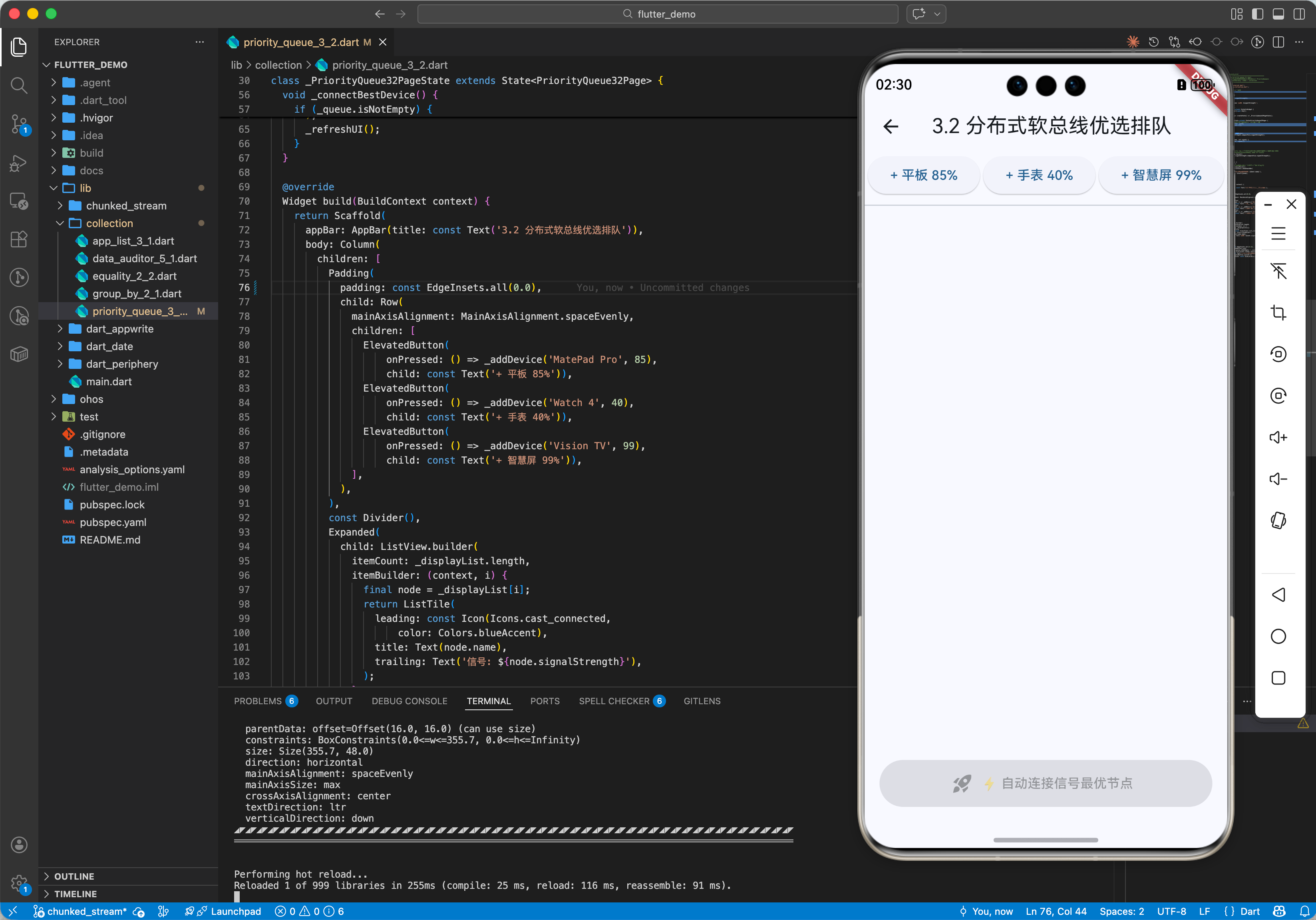Switch to the DEBUG CONSOLE tab

click(x=409, y=701)
